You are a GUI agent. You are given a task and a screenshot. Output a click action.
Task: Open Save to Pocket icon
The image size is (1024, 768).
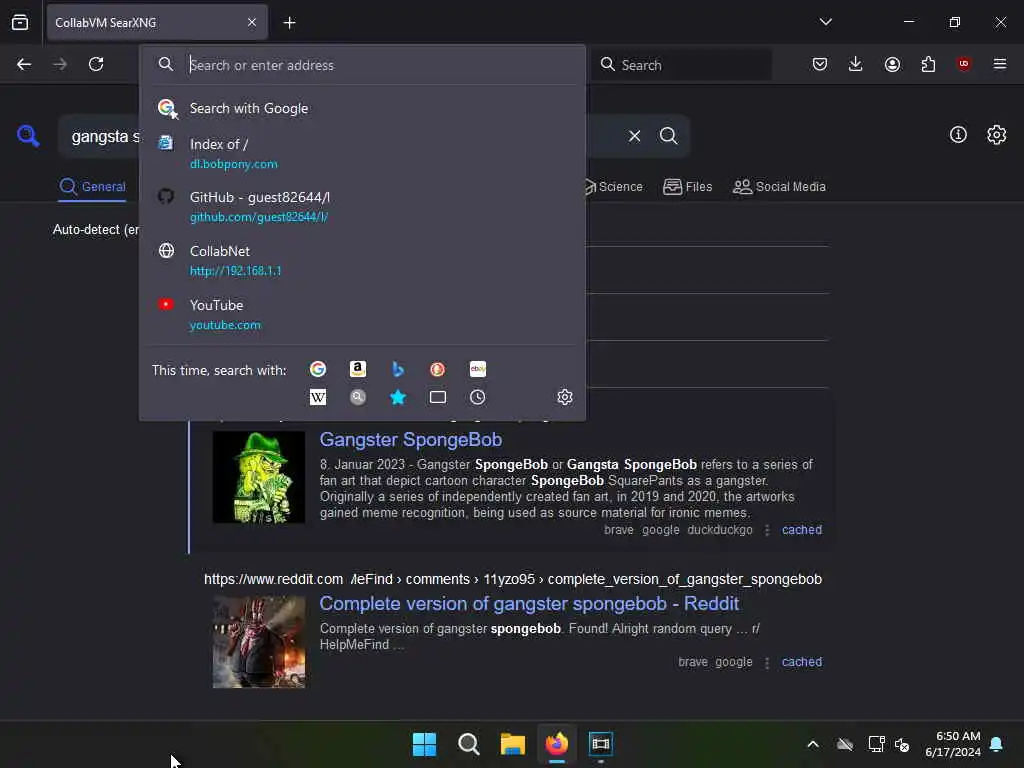click(x=820, y=64)
